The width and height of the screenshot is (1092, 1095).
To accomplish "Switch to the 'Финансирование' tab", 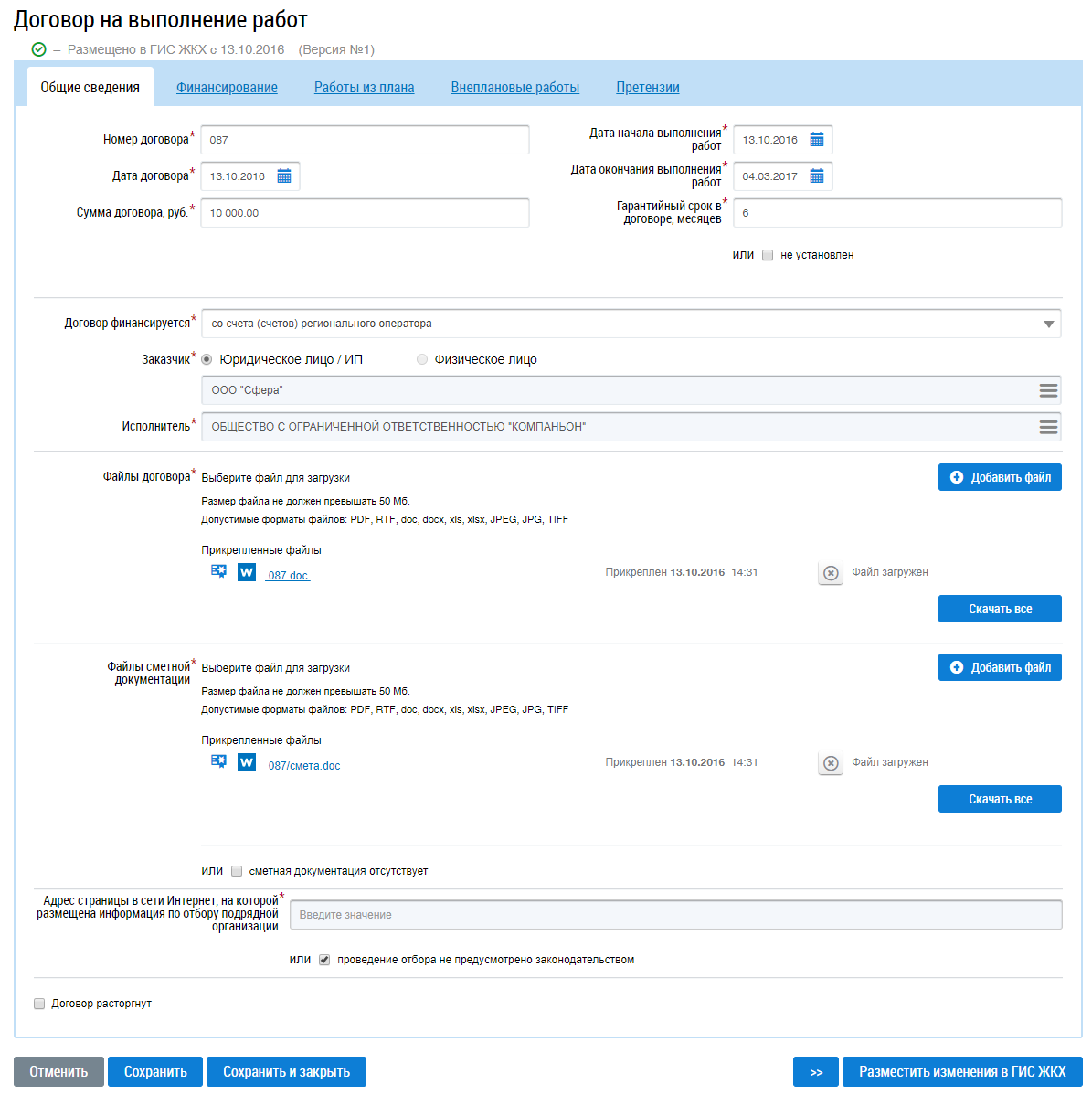I will (x=227, y=88).
